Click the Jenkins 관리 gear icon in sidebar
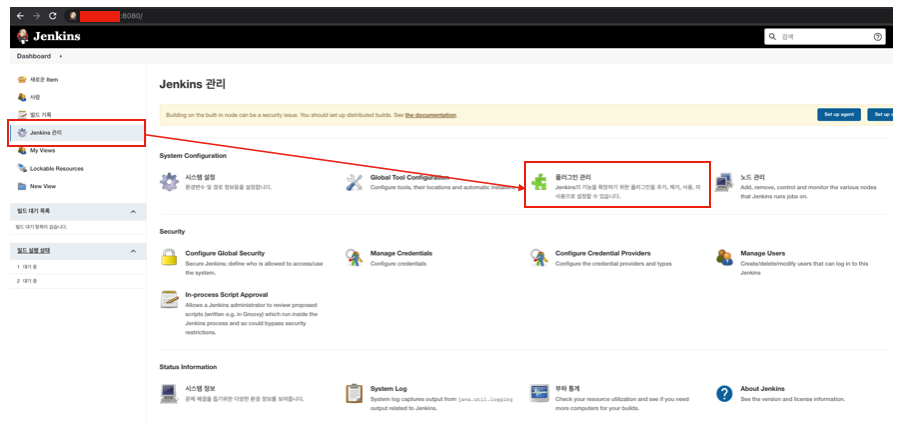 [22, 133]
